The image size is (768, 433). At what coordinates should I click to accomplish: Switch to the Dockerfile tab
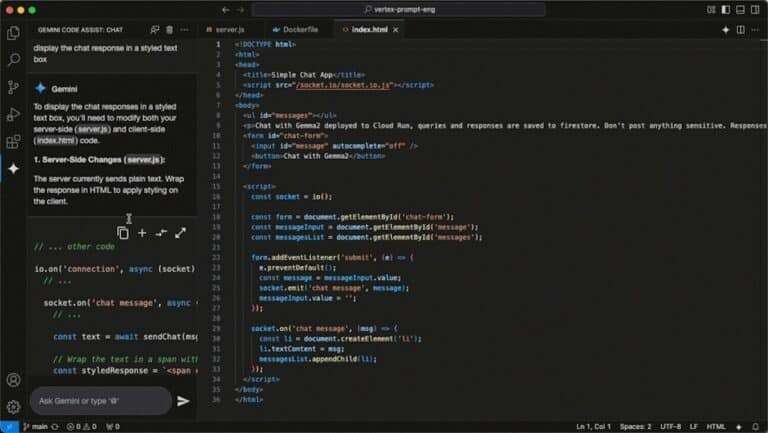tap(295, 30)
